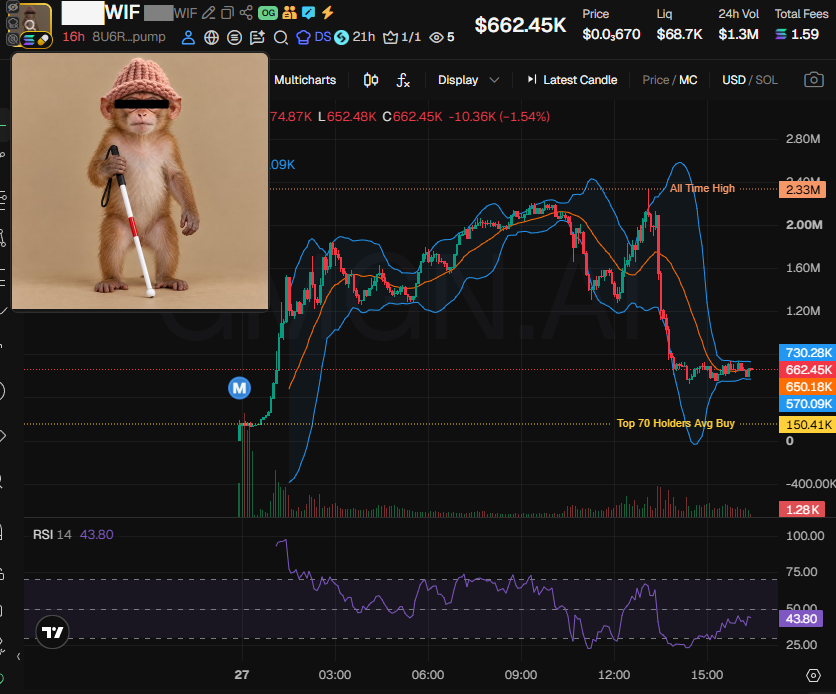Copy the token address with copy icon
Screen dimensions: 836x694
[228, 13]
